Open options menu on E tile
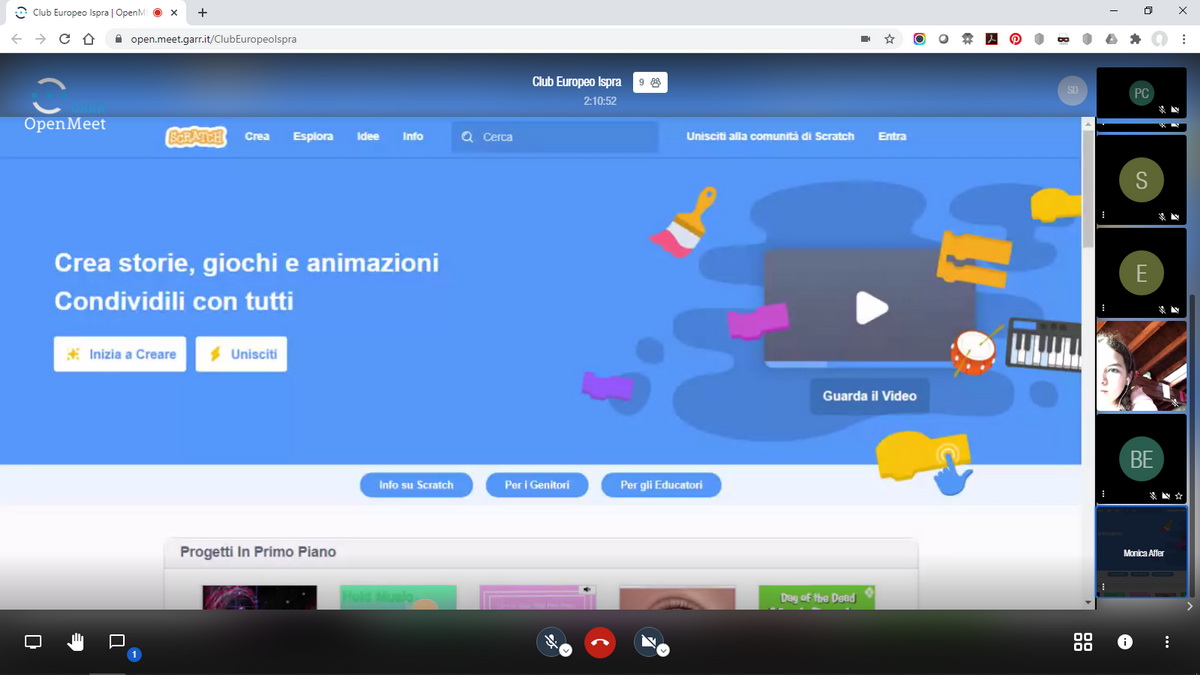 pos(1104,308)
